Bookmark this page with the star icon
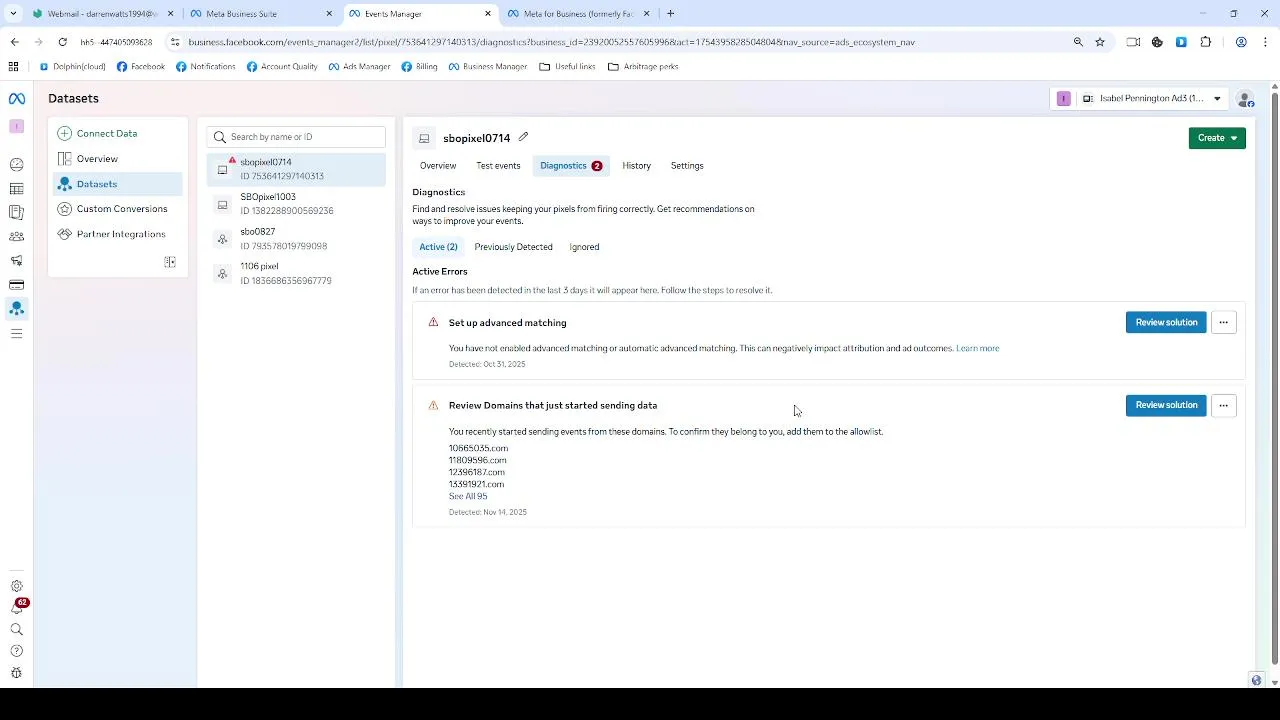The image size is (1280, 720). click(1100, 42)
